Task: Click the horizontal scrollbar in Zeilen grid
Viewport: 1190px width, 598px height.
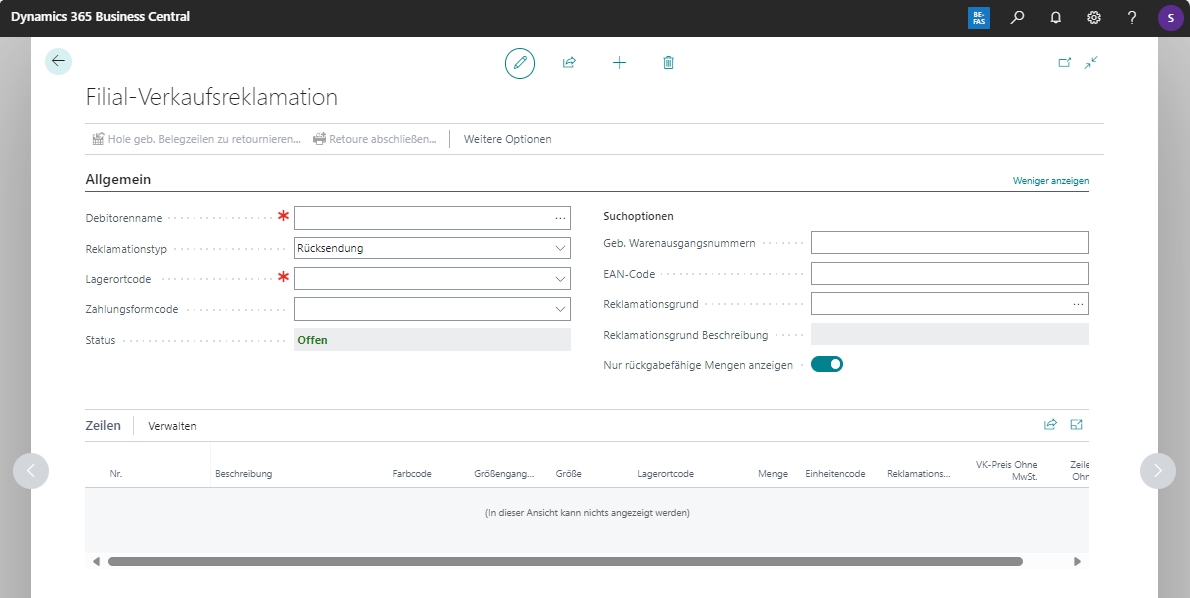Action: [x=565, y=562]
